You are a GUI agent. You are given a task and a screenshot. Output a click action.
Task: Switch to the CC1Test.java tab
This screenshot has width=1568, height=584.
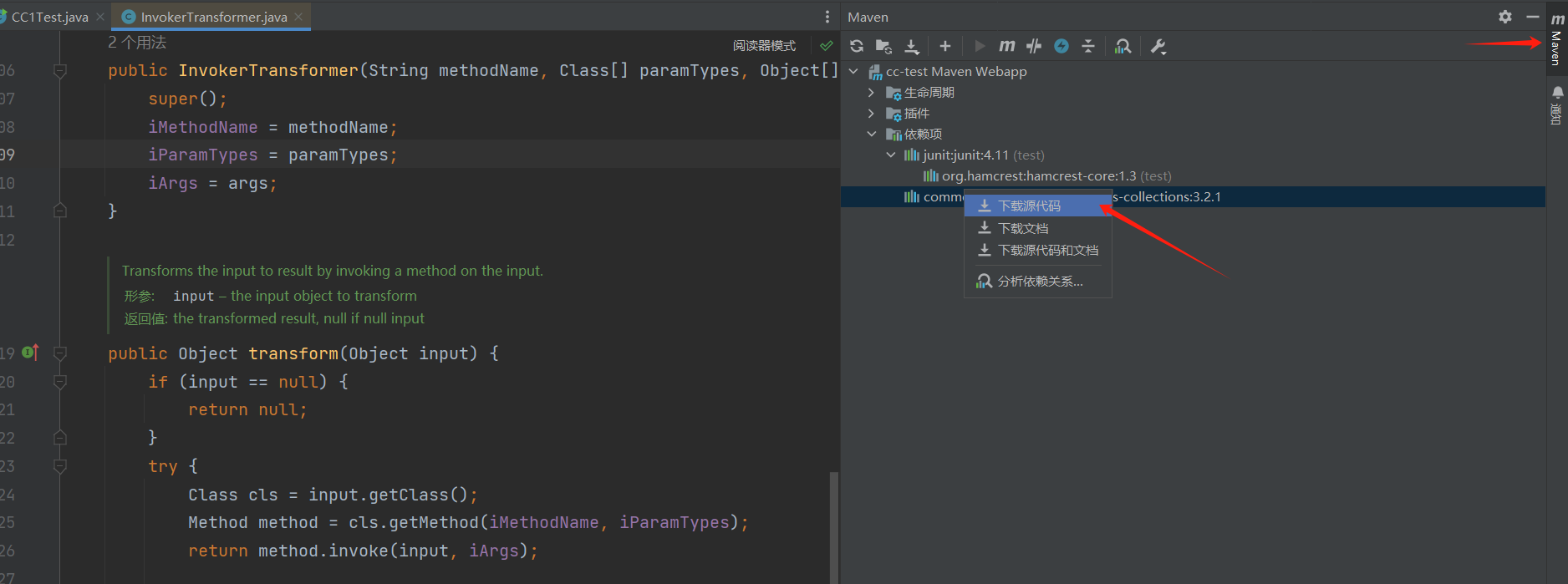point(49,17)
